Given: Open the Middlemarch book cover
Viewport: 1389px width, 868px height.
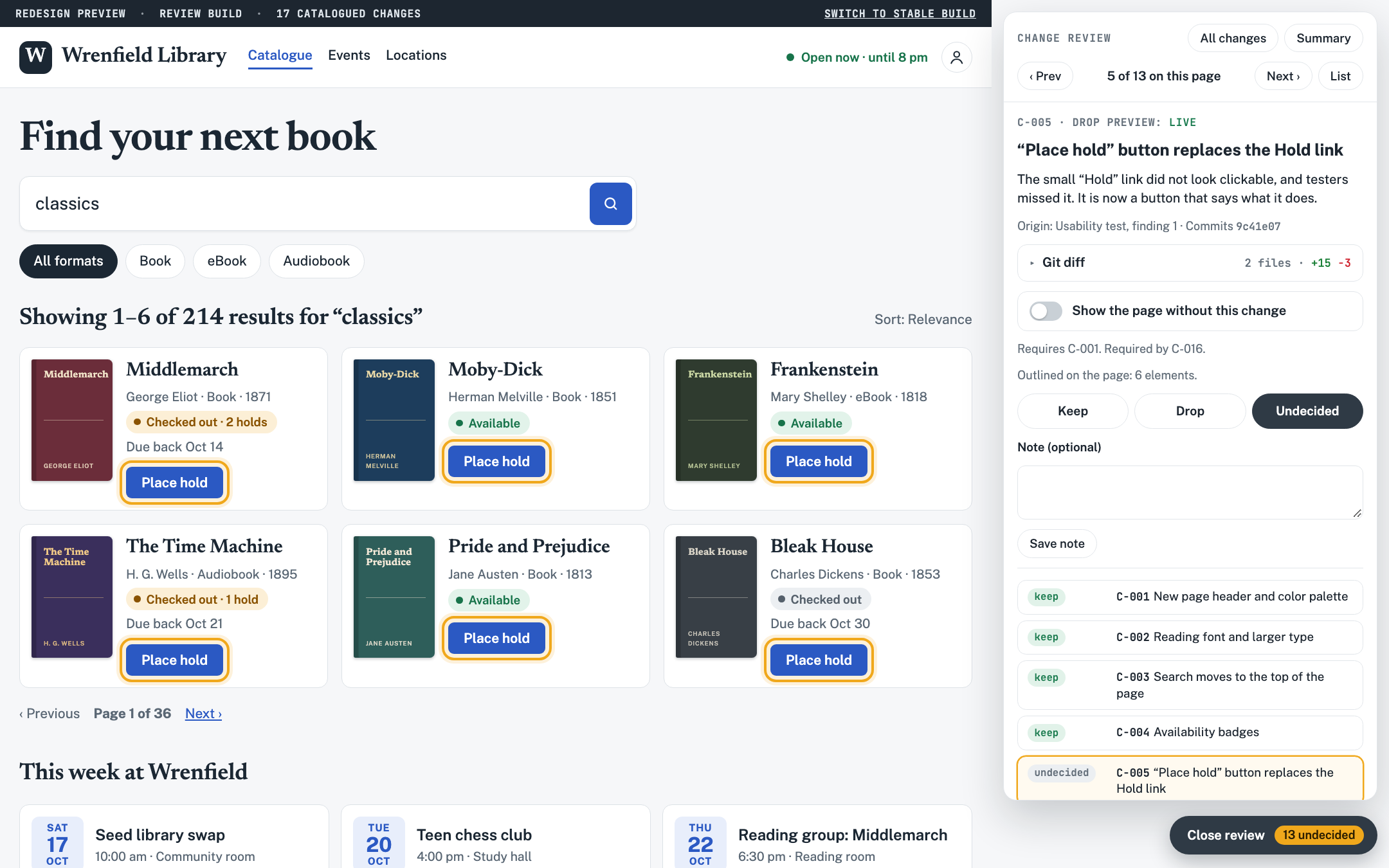Looking at the screenshot, I should 72,420.
